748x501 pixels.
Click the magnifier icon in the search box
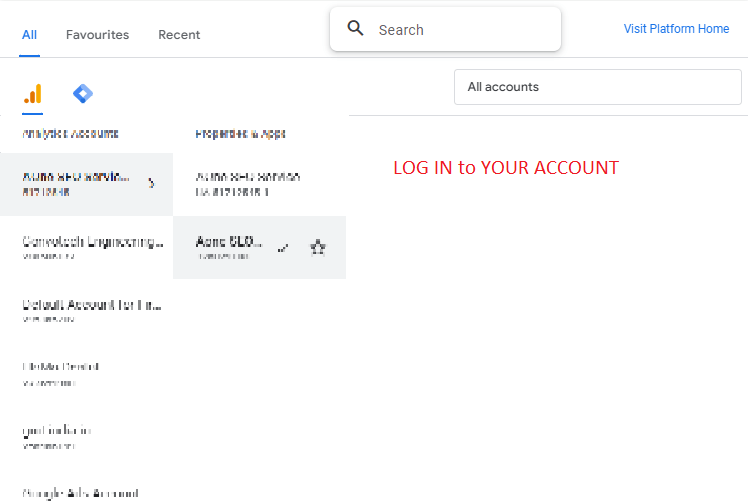[355, 29]
